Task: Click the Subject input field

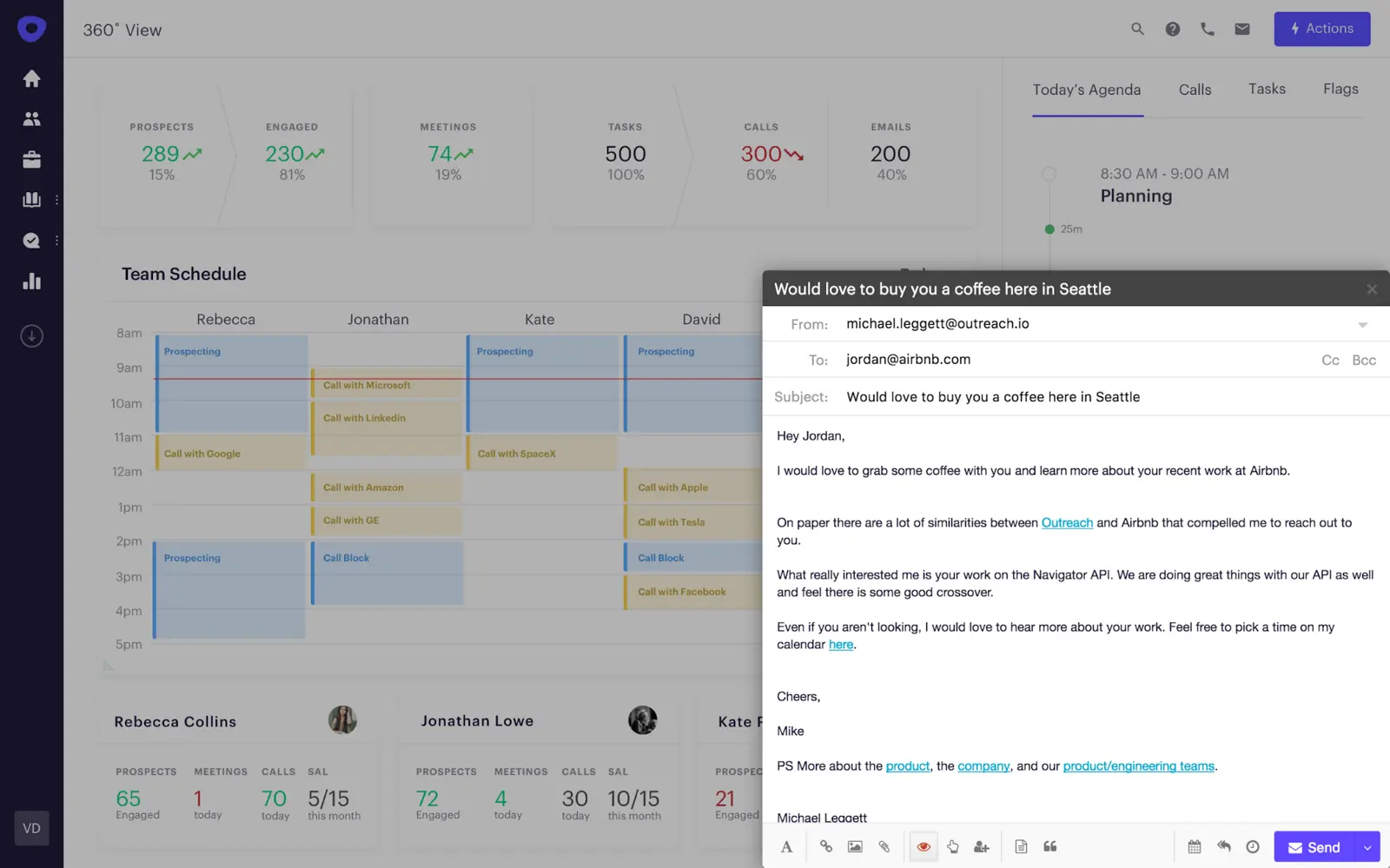Action: (x=1076, y=397)
